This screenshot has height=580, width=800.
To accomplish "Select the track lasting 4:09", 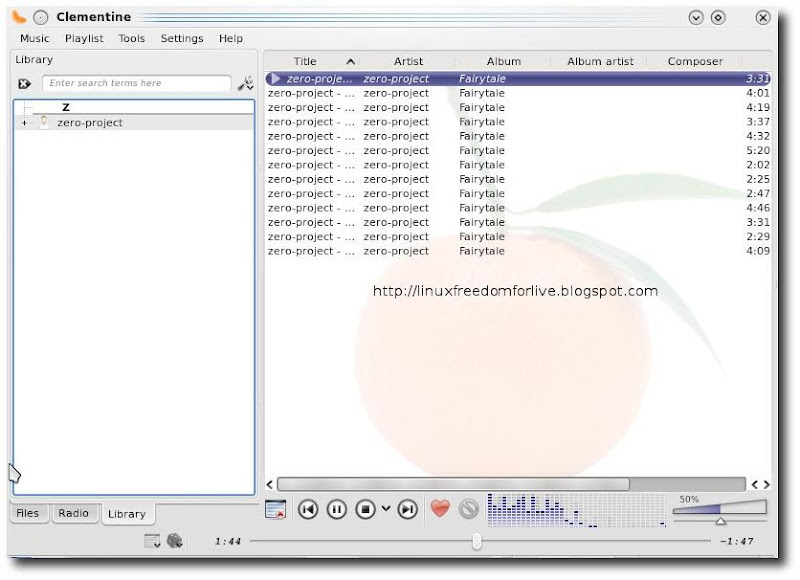I will (x=518, y=251).
